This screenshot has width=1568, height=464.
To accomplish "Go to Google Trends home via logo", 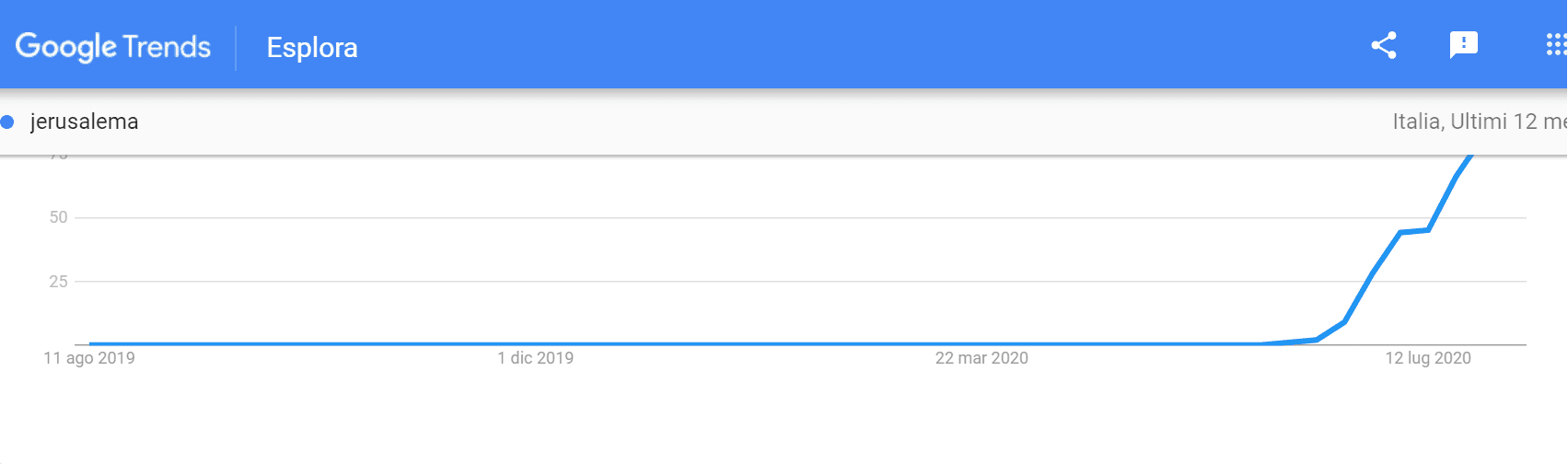I will pyautogui.click(x=113, y=47).
